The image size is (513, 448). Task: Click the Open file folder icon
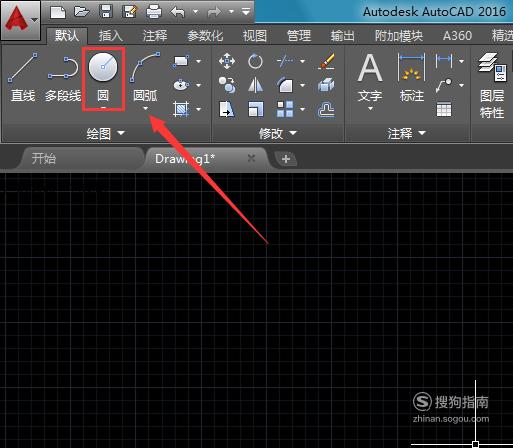[82, 12]
